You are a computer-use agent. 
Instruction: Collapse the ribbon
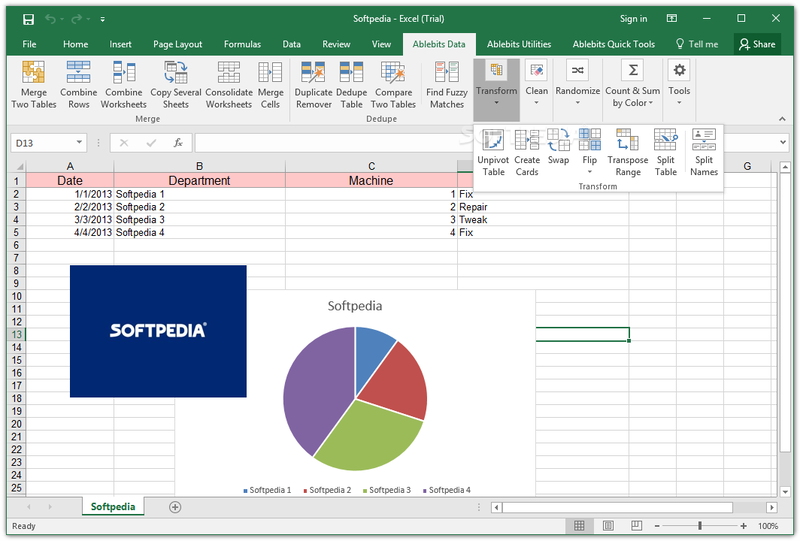pos(782,118)
